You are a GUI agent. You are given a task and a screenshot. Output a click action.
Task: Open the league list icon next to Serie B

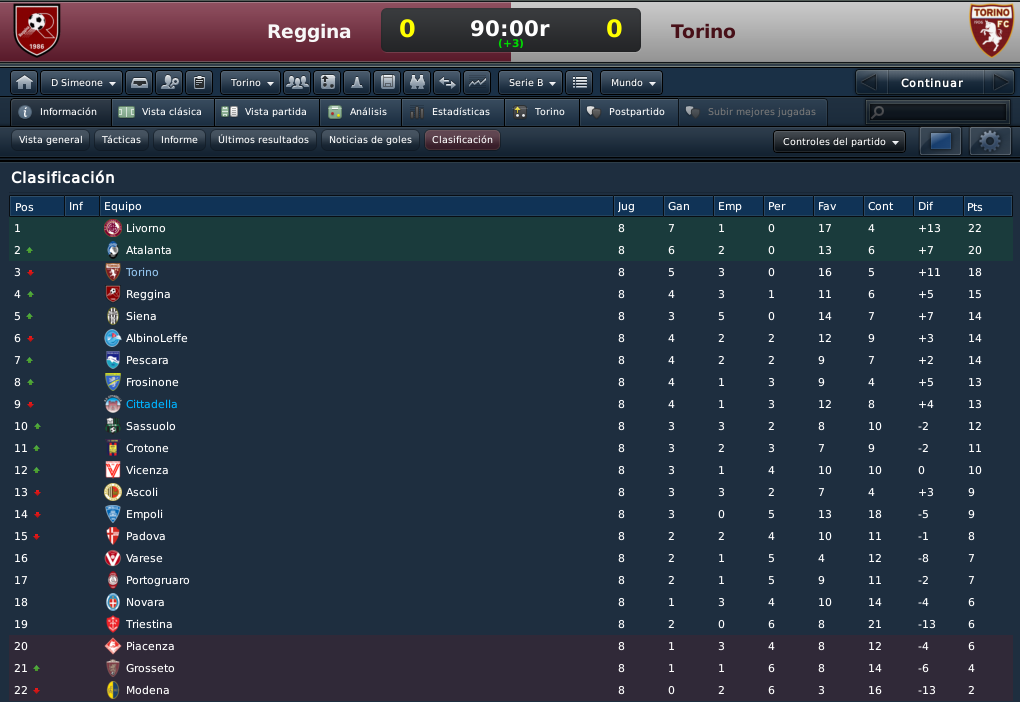pyautogui.click(x=580, y=83)
